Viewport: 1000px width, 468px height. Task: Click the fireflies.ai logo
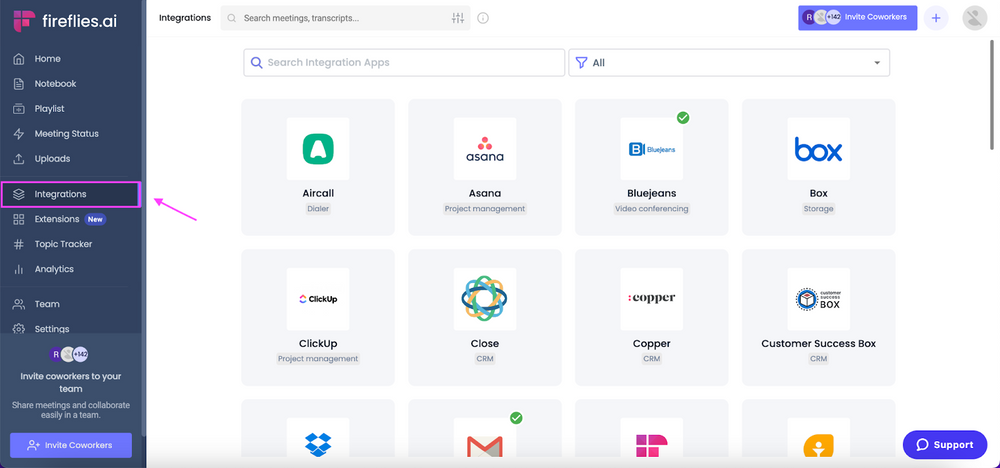(65, 21)
